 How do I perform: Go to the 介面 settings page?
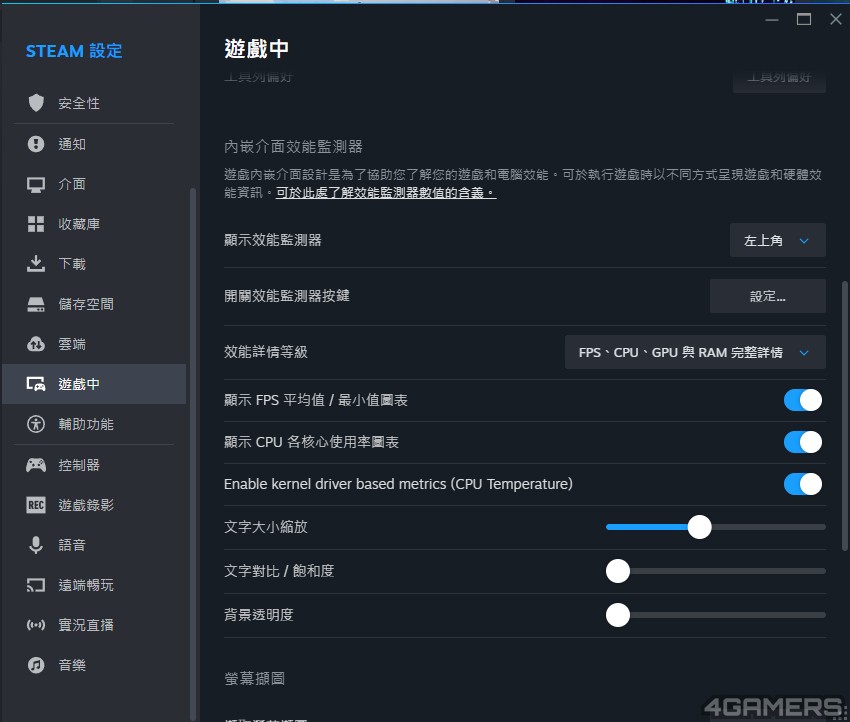pos(94,184)
